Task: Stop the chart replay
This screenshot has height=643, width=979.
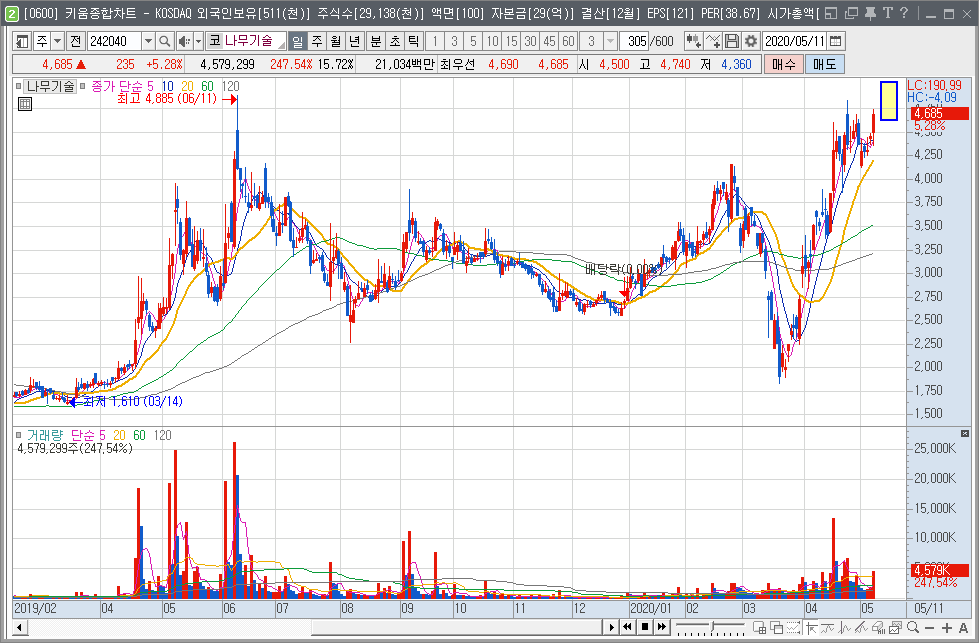Action: tap(645, 627)
